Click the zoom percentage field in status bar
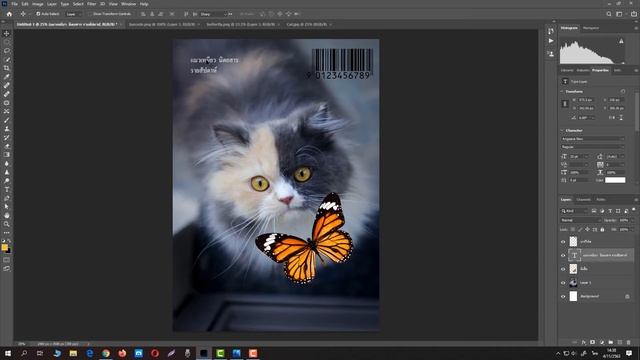 pyautogui.click(x=22, y=344)
